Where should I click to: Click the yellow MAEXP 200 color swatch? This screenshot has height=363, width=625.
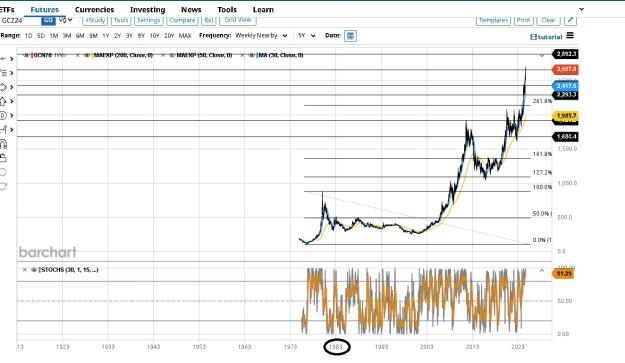92,55
